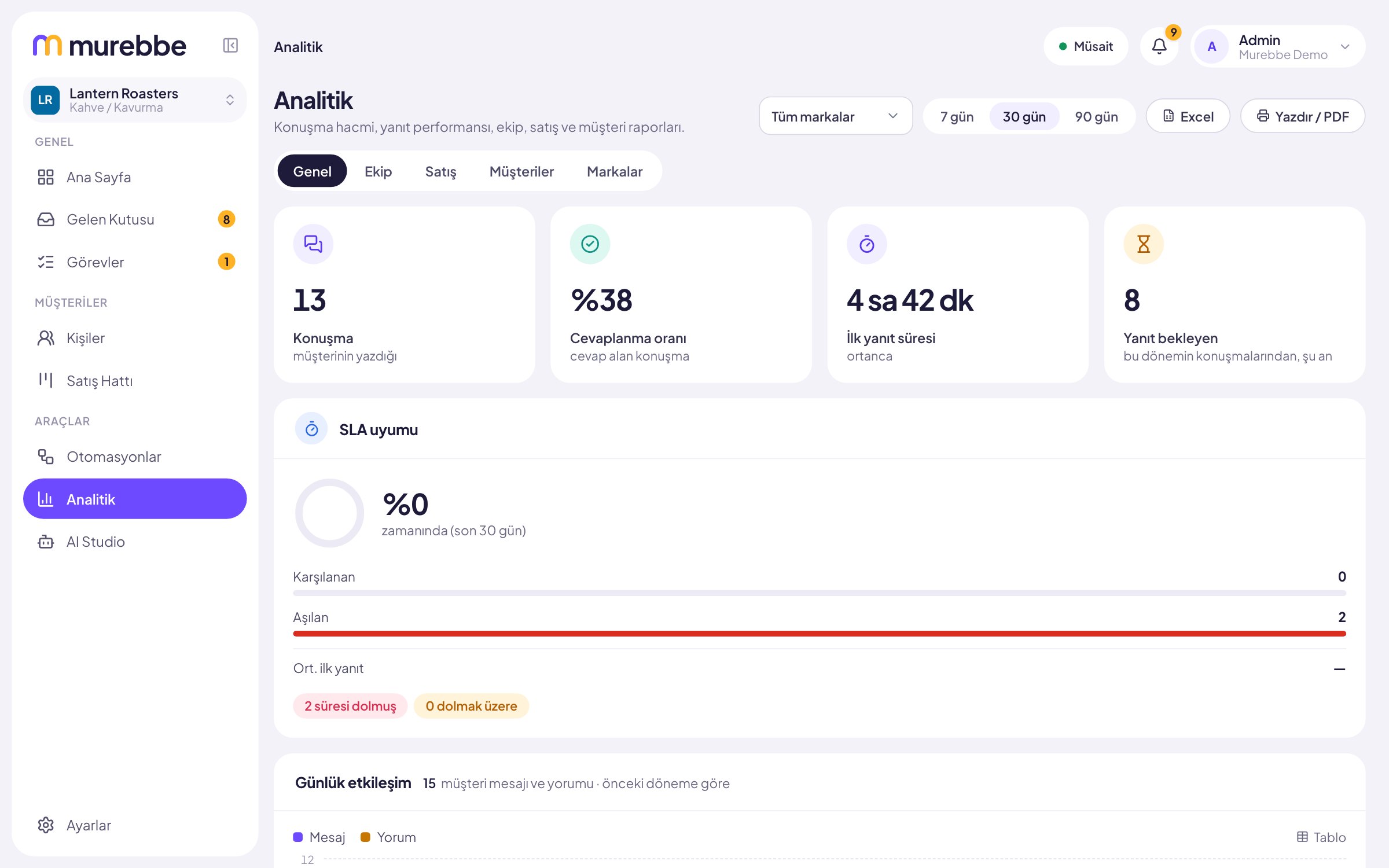Screen dimensions: 1389x868
Task: Click the Konuşma chat bubbles icon
Action: tap(313, 244)
